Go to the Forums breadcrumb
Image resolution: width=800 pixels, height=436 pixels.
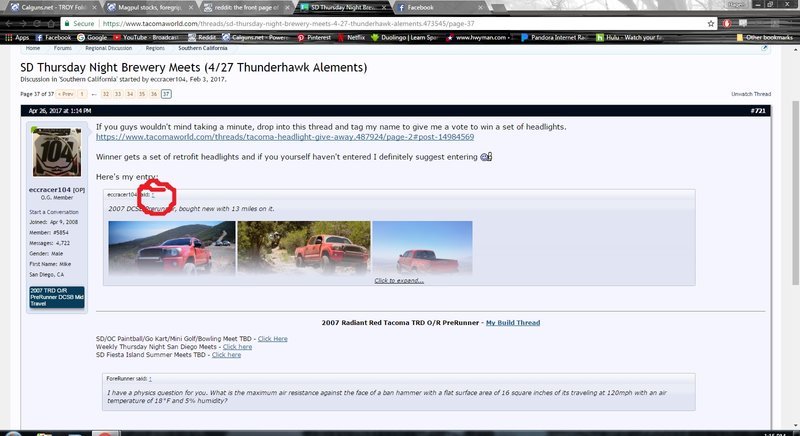[63, 48]
